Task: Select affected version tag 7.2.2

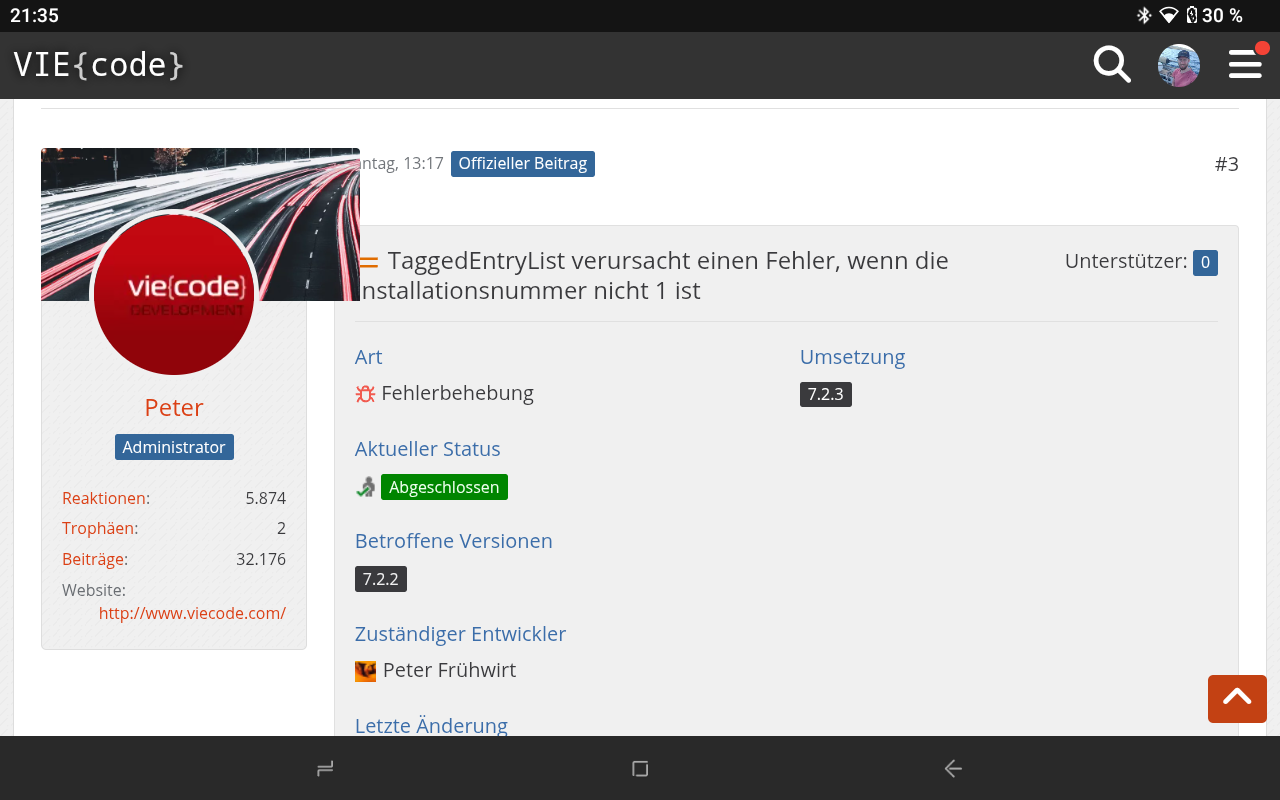Action: (380, 579)
